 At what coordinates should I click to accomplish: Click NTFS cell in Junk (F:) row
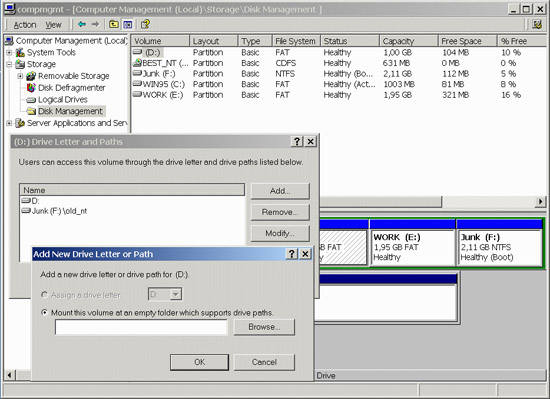pos(285,74)
